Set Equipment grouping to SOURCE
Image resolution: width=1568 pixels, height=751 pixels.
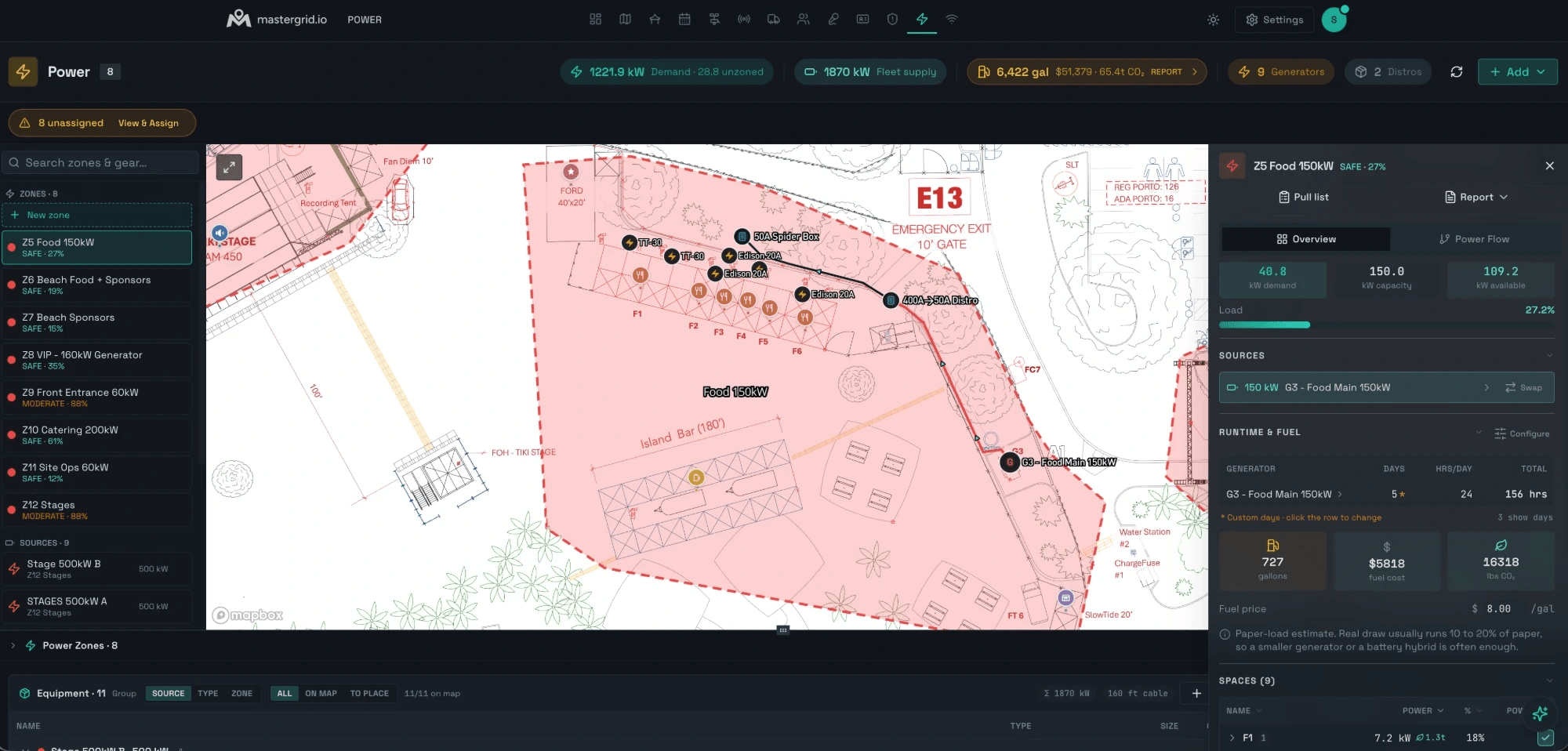[x=168, y=694]
